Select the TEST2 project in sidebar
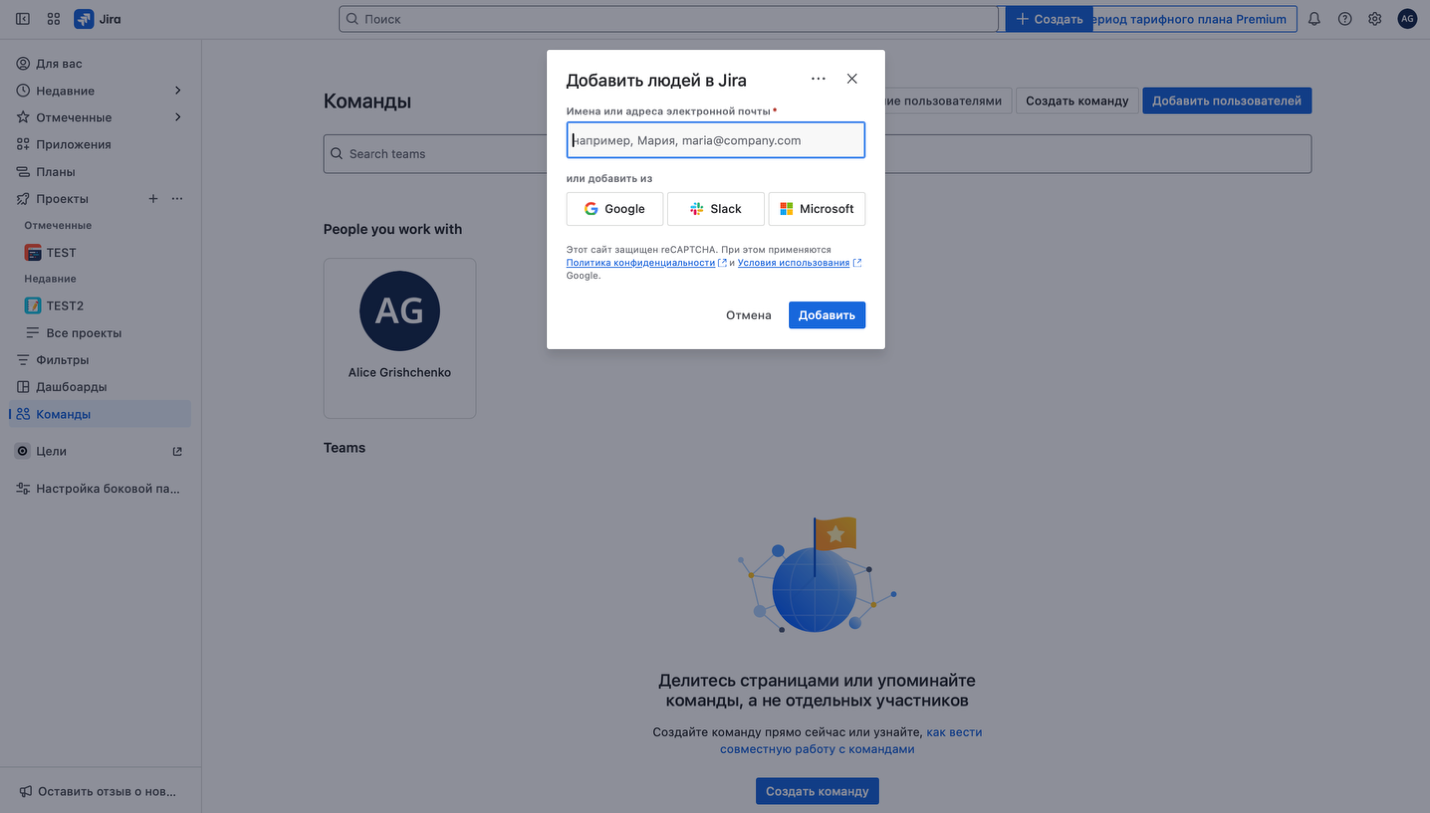 (x=64, y=306)
